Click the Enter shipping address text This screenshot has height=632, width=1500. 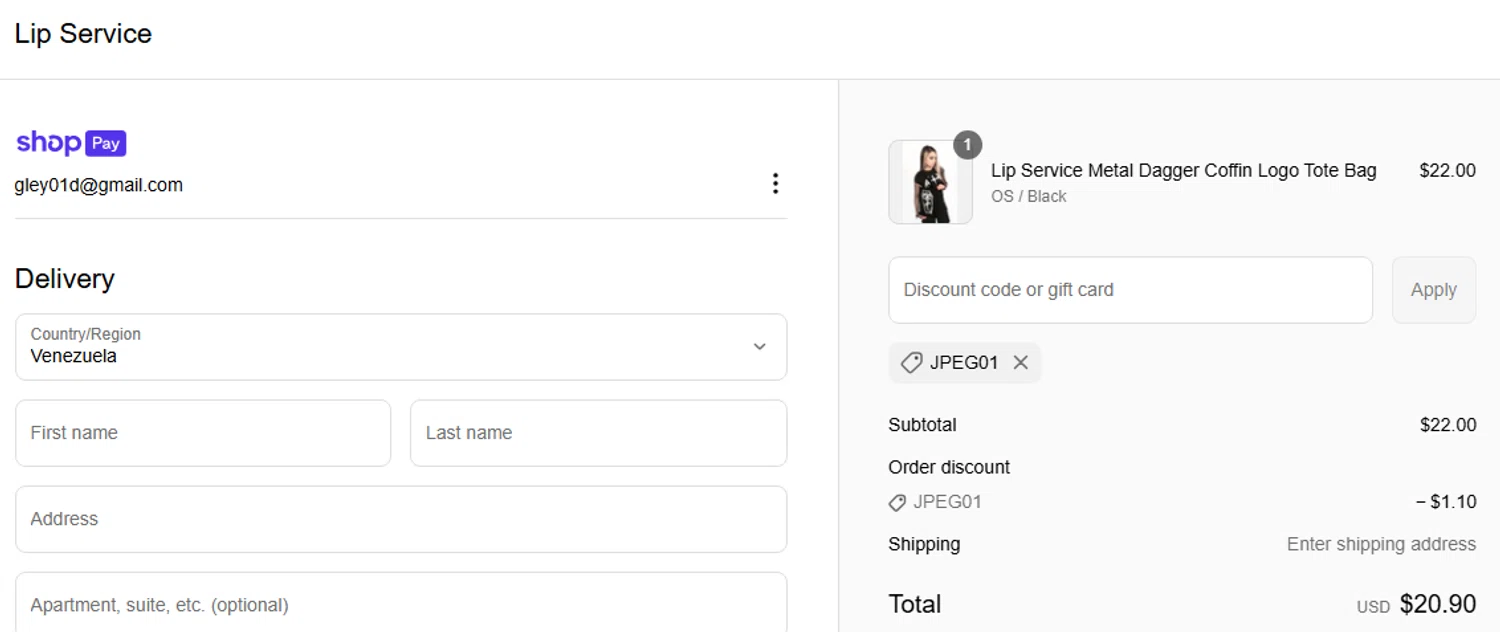1381,545
